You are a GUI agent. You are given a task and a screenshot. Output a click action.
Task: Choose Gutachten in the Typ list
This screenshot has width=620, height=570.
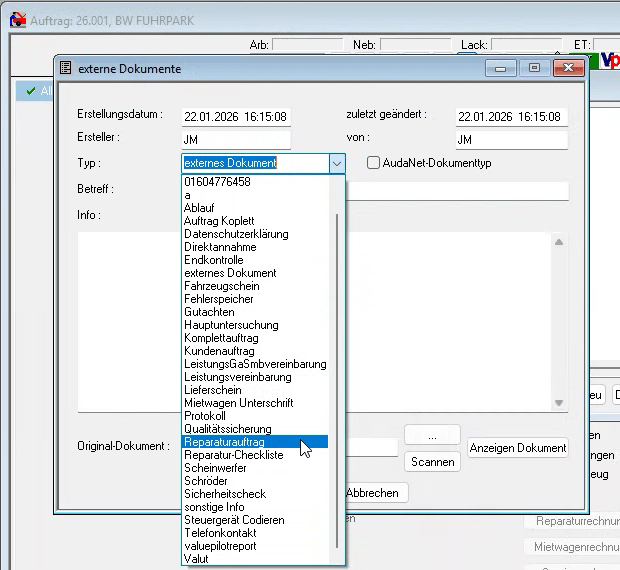209,312
